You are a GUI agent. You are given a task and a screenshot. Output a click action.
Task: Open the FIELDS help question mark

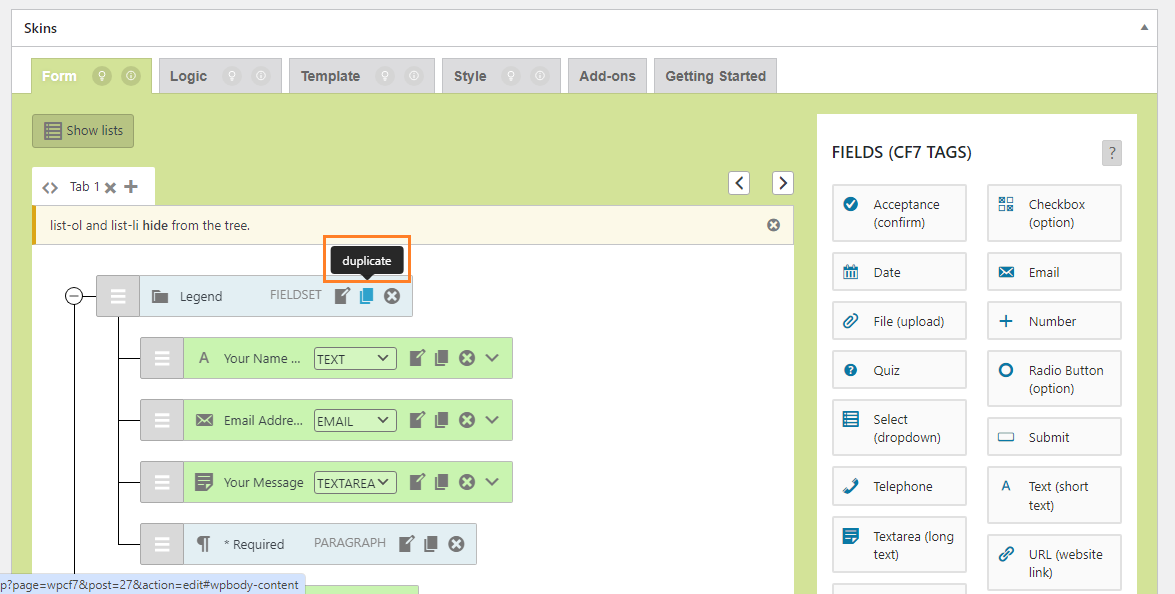(x=1112, y=153)
